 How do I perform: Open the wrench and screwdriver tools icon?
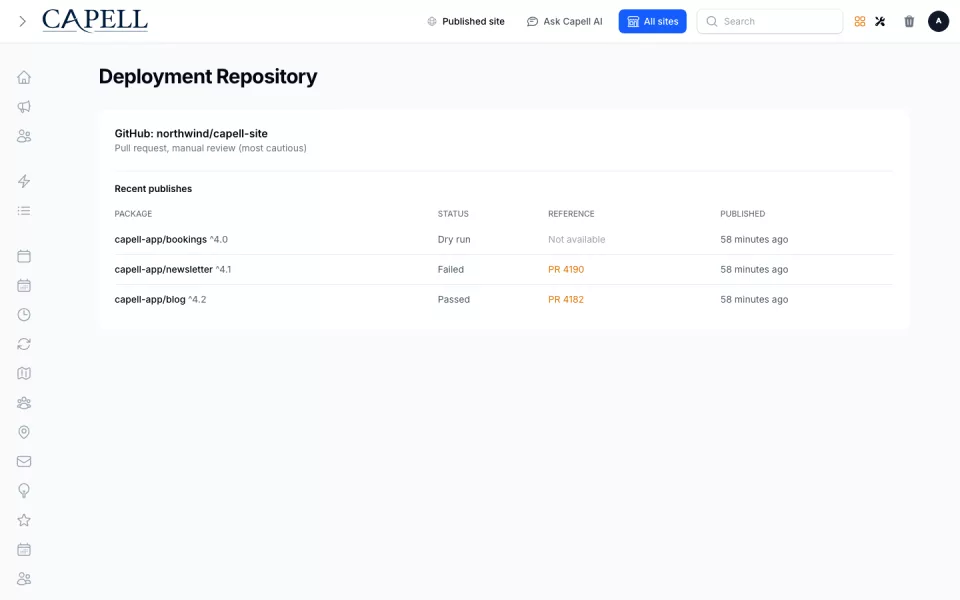pos(880,21)
